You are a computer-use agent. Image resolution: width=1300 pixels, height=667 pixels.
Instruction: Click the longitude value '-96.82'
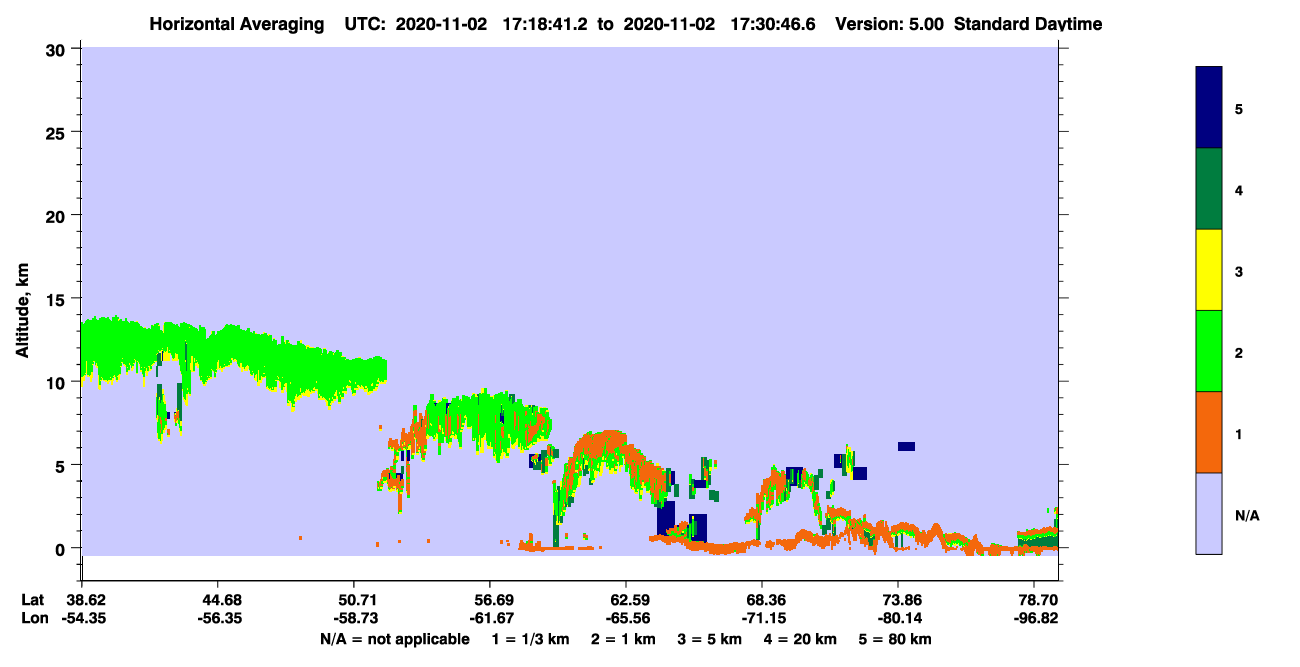(1035, 618)
